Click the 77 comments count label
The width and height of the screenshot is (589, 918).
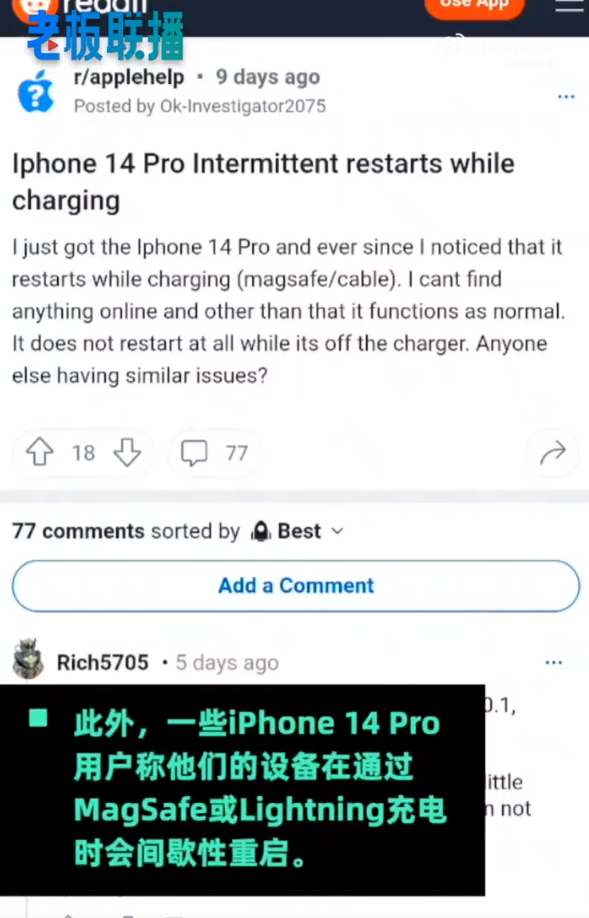click(78, 531)
